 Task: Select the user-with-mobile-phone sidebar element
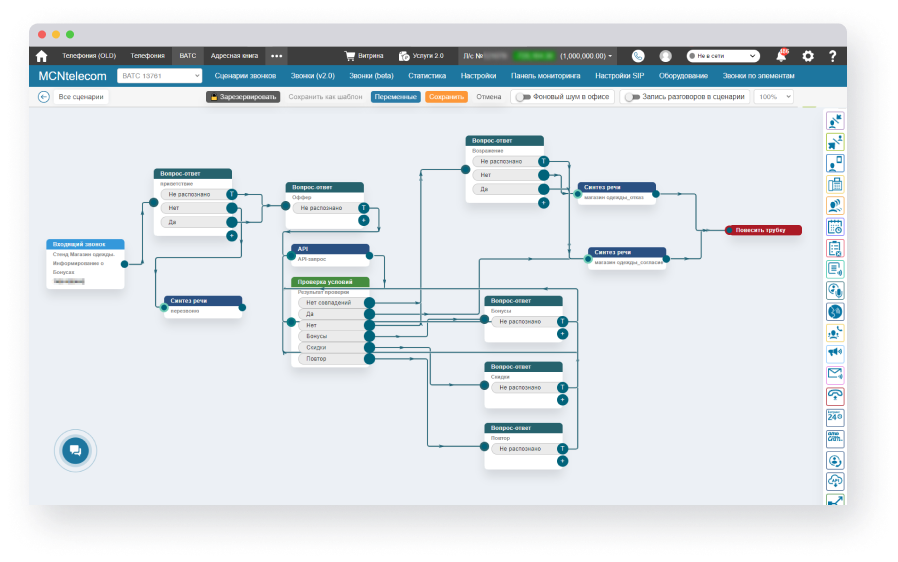tap(835, 163)
